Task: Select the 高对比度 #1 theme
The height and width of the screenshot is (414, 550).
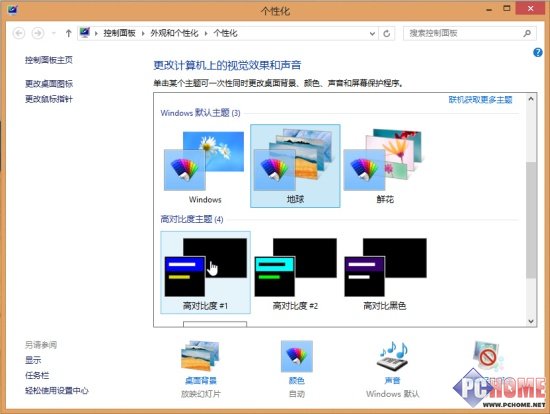Action: [205, 272]
